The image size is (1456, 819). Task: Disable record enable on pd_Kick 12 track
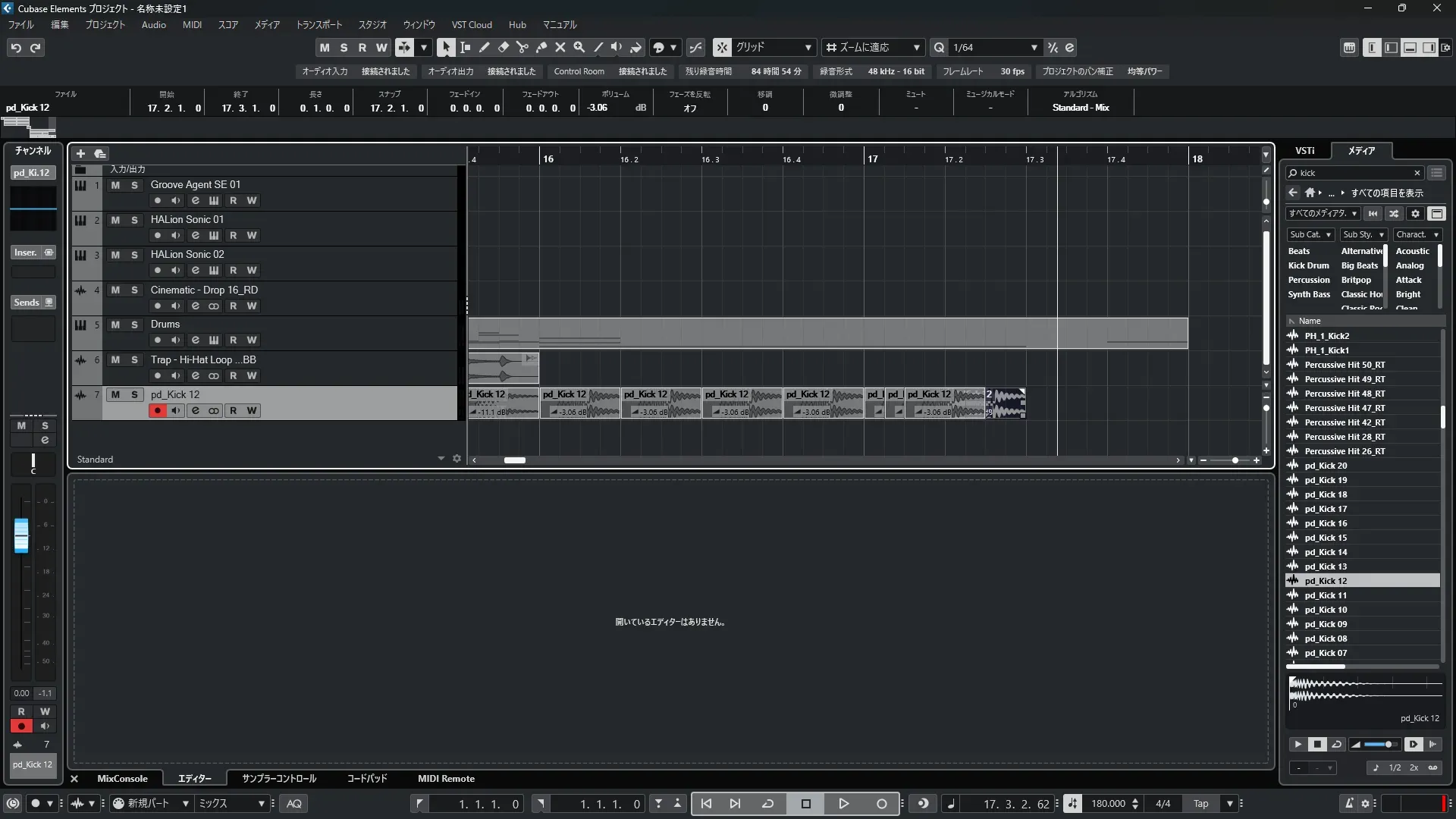(x=157, y=411)
